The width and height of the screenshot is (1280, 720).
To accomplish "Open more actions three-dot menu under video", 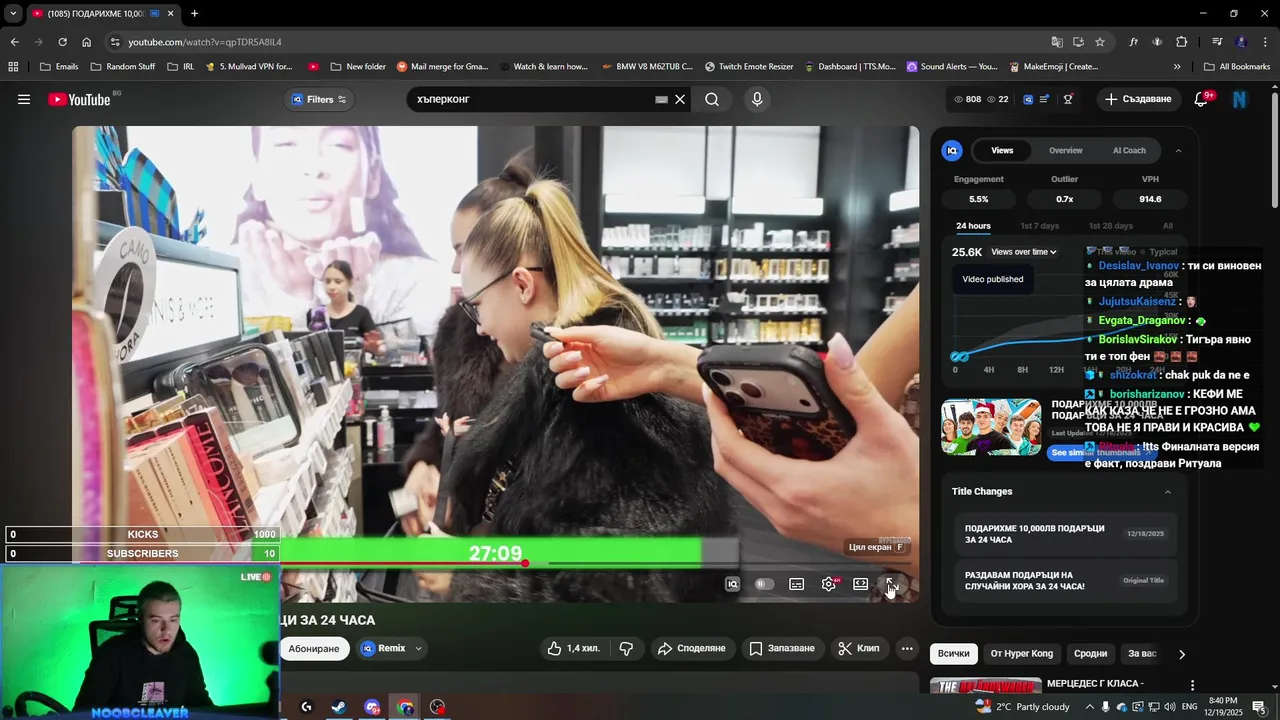I will [x=907, y=648].
